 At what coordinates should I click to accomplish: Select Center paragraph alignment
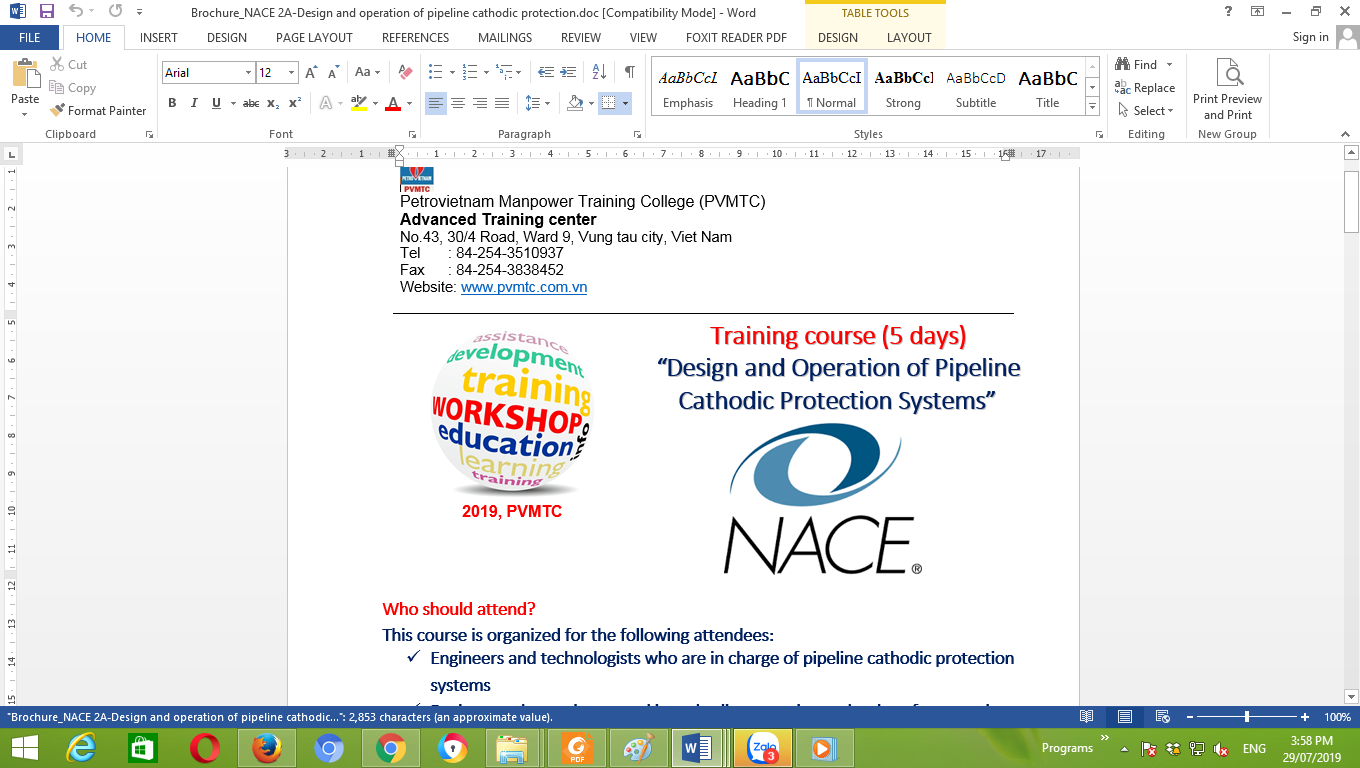coord(458,103)
